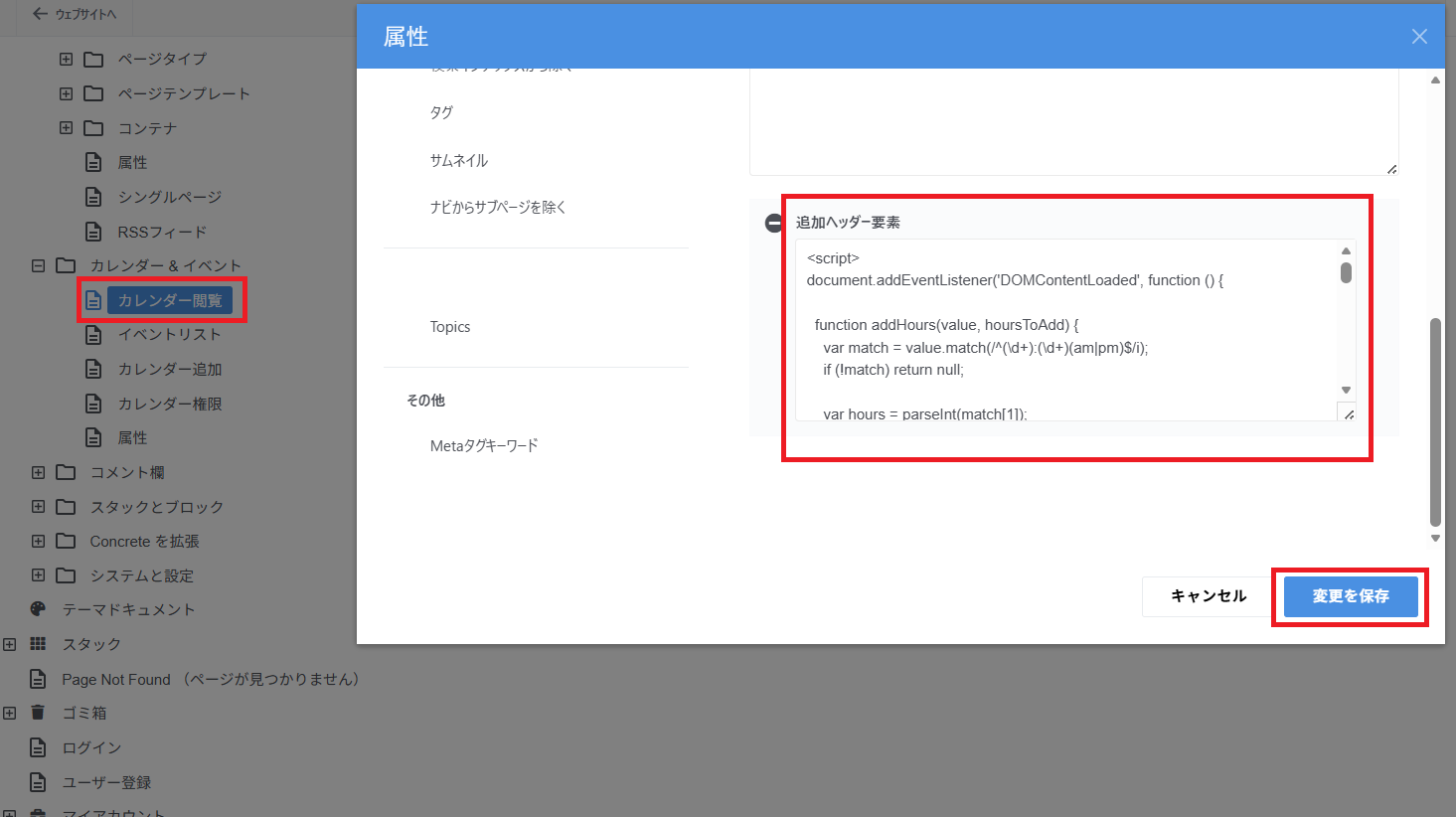The width and height of the screenshot is (1456, 817).
Task: Select タグ in the attribute list
Action: 441,112
